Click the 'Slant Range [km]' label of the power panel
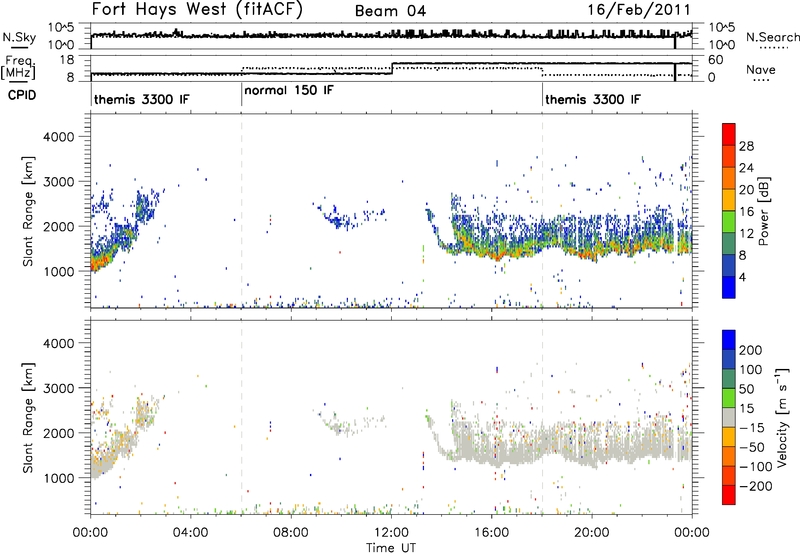Screen dimensions: 800x554 point(29,211)
